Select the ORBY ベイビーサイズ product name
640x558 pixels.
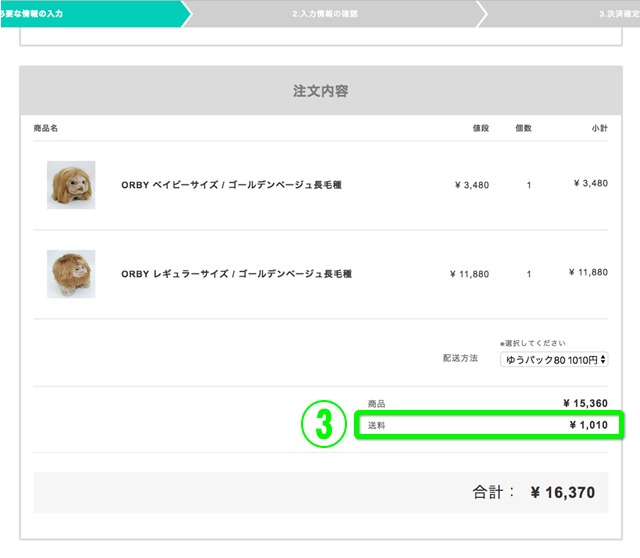click(x=231, y=185)
